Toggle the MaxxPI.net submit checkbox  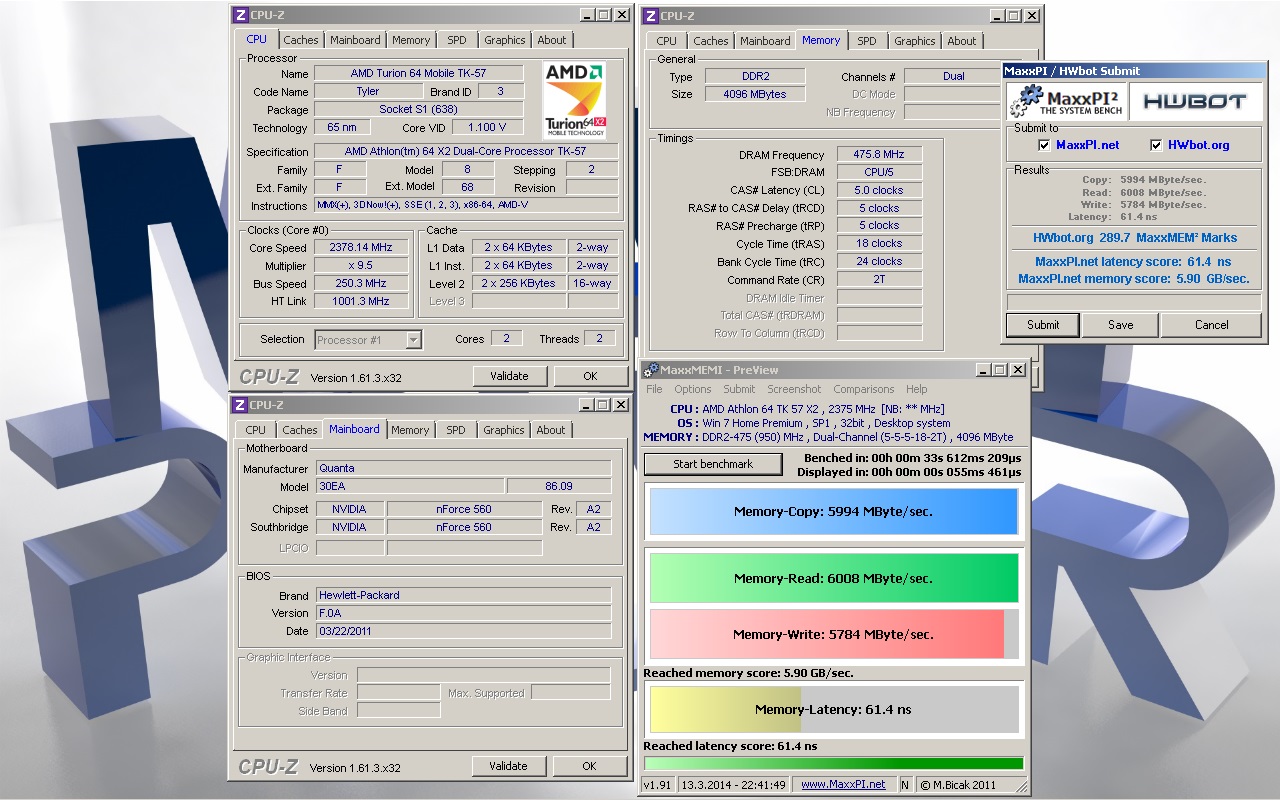point(1044,145)
